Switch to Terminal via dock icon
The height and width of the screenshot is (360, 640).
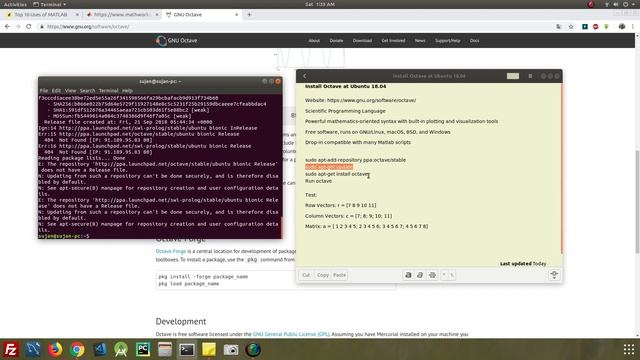187,350
